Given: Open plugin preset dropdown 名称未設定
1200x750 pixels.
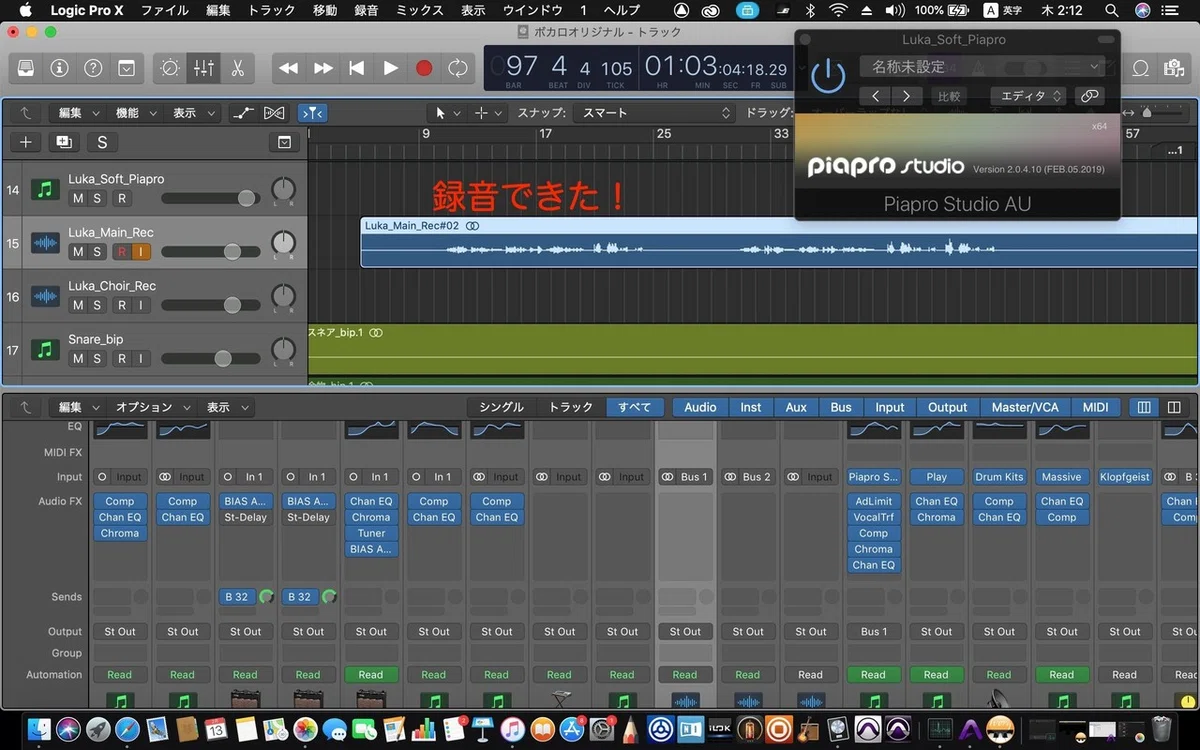Looking at the screenshot, I should (981, 66).
